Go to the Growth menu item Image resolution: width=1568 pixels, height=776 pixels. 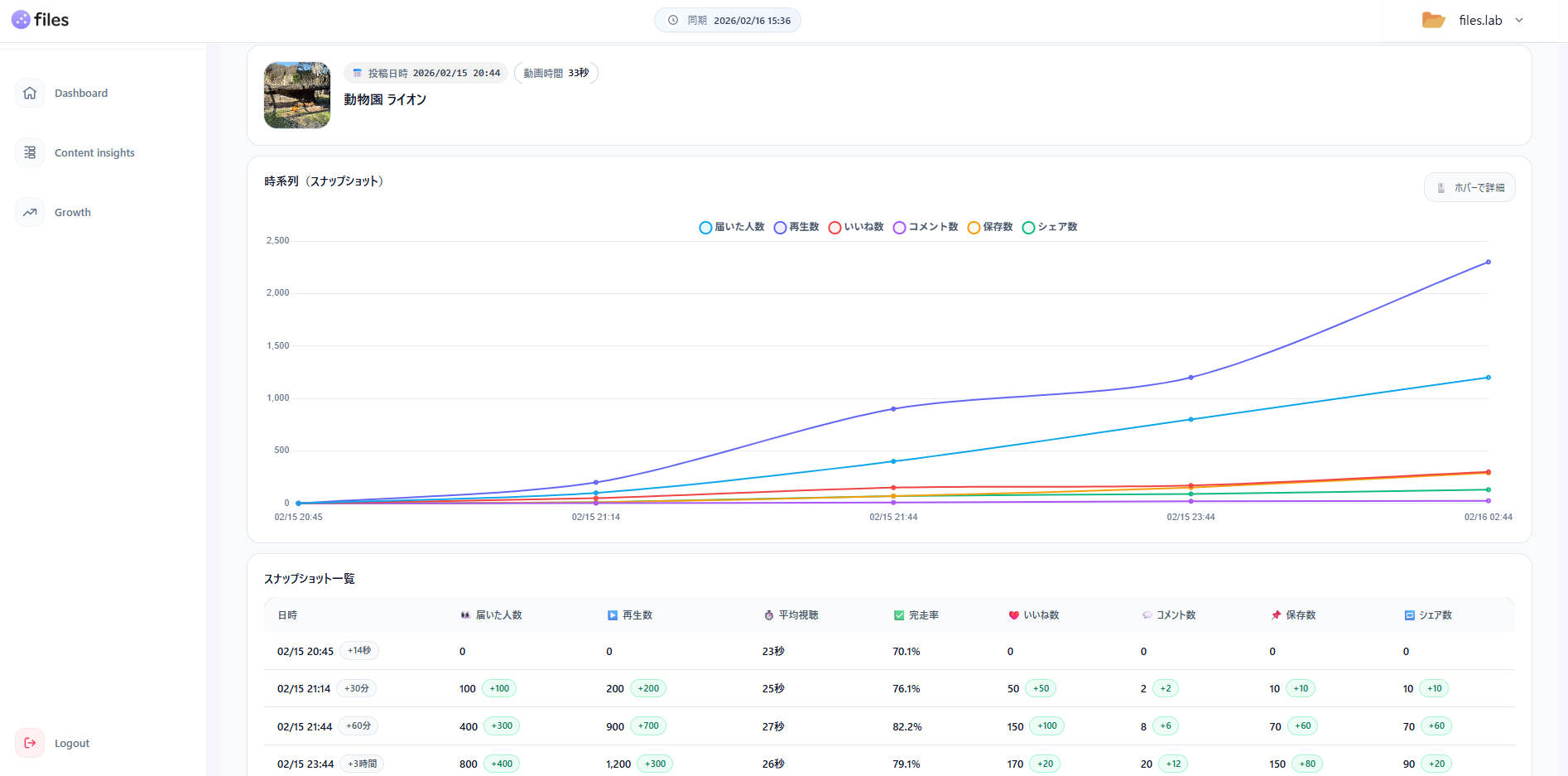(73, 212)
